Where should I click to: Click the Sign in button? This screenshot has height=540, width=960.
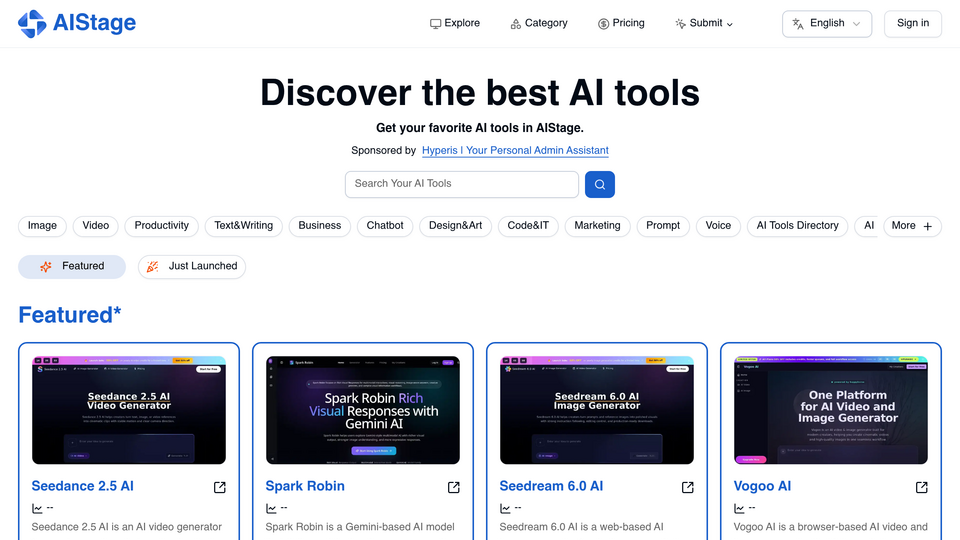click(x=913, y=24)
